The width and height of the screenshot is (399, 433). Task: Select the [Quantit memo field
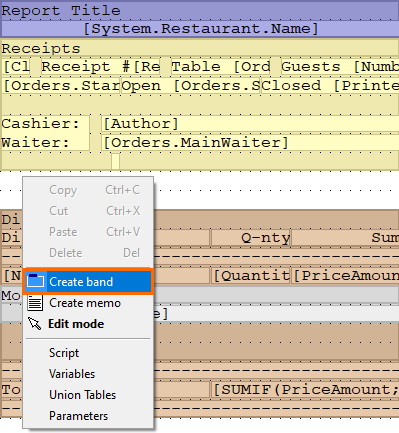click(x=251, y=276)
